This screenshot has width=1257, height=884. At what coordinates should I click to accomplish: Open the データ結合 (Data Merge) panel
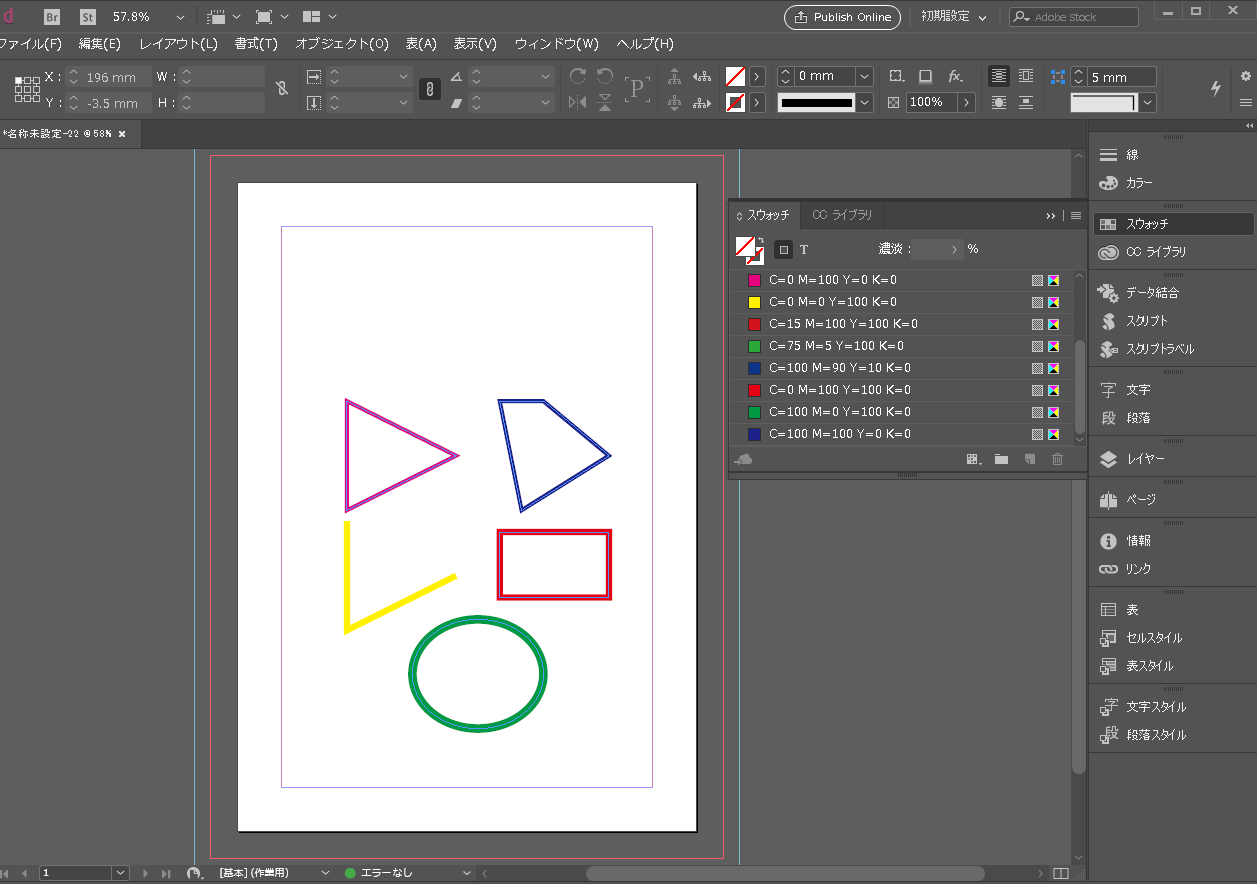point(1172,293)
